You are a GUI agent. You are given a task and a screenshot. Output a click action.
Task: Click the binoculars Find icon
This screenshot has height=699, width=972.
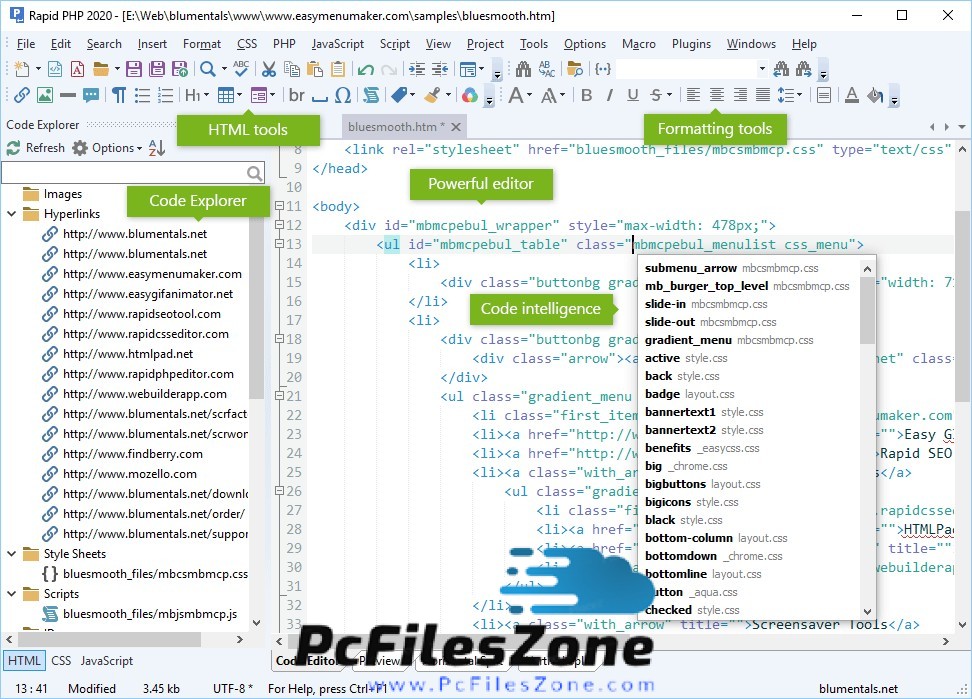tap(523, 69)
